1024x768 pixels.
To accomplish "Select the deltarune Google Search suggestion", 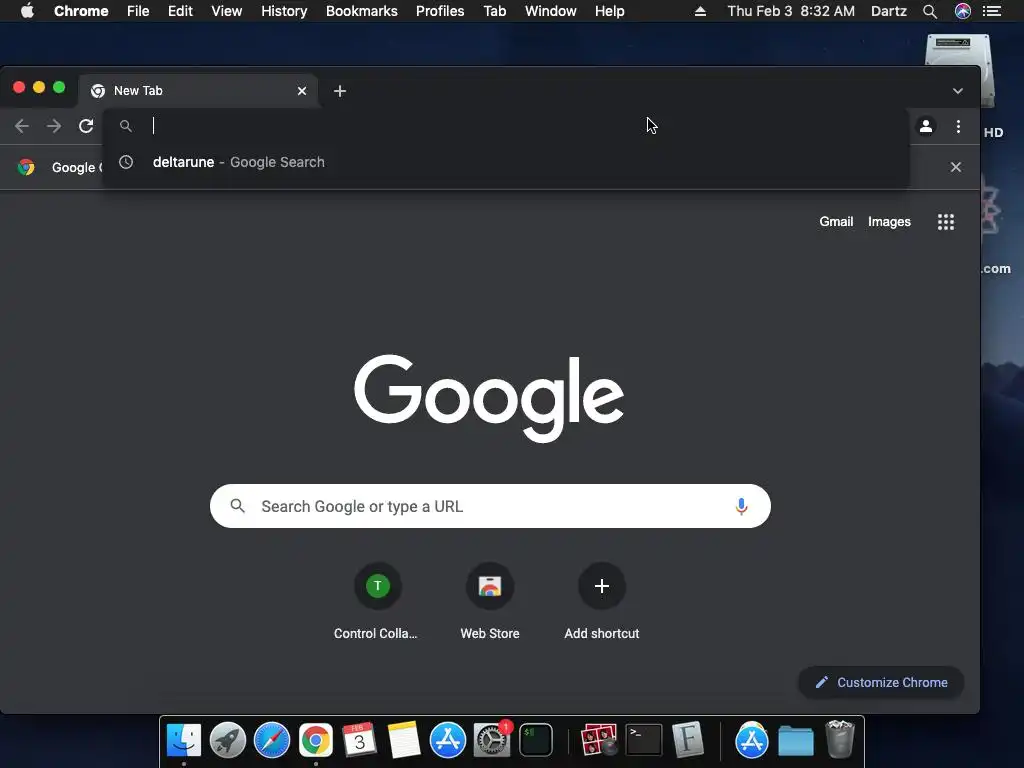I will tap(505, 162).
